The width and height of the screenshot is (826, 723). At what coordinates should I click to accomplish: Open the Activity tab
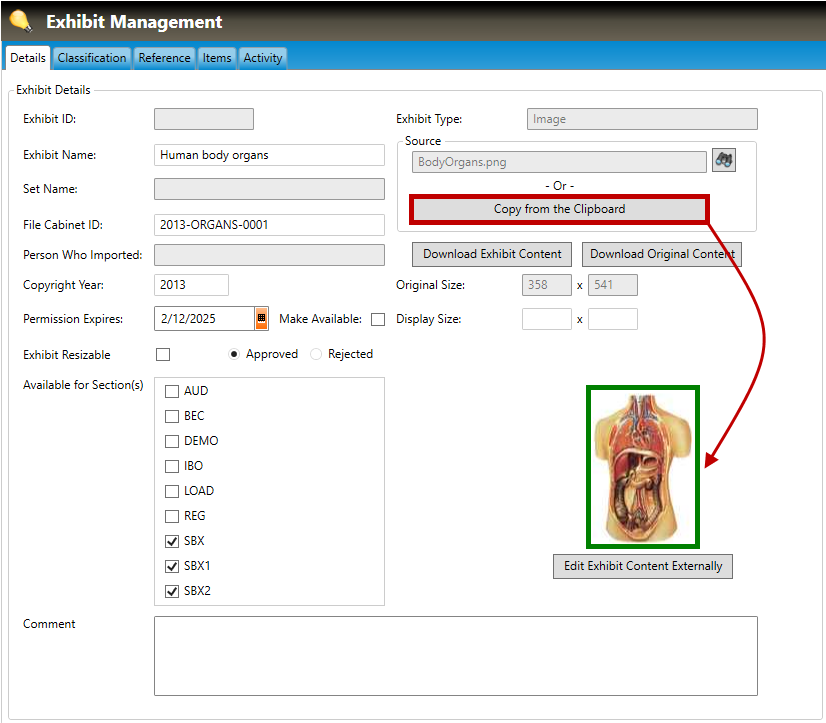[263, 58]
